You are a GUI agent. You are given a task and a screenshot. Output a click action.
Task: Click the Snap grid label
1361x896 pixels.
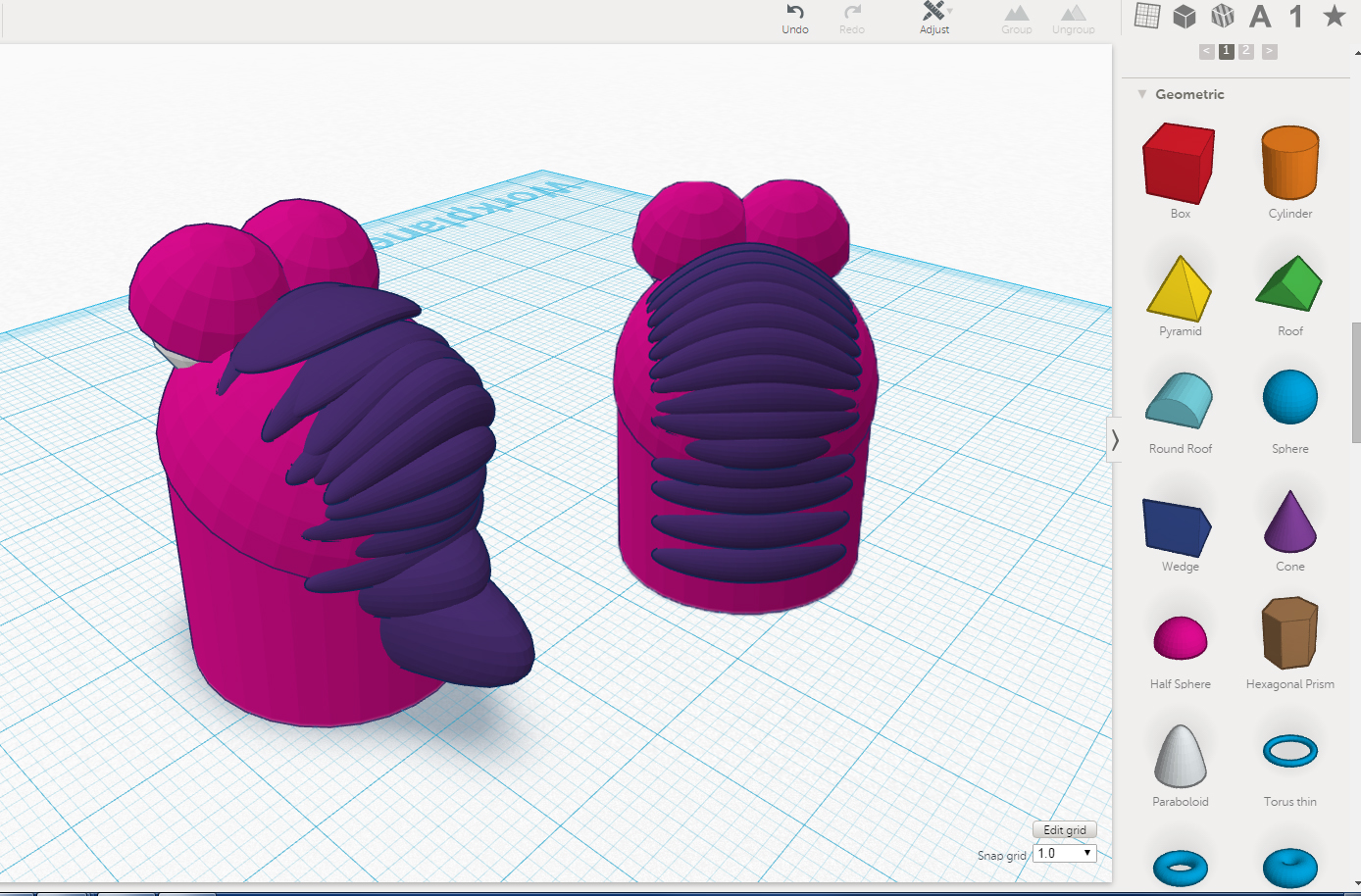pos(1001,856)
